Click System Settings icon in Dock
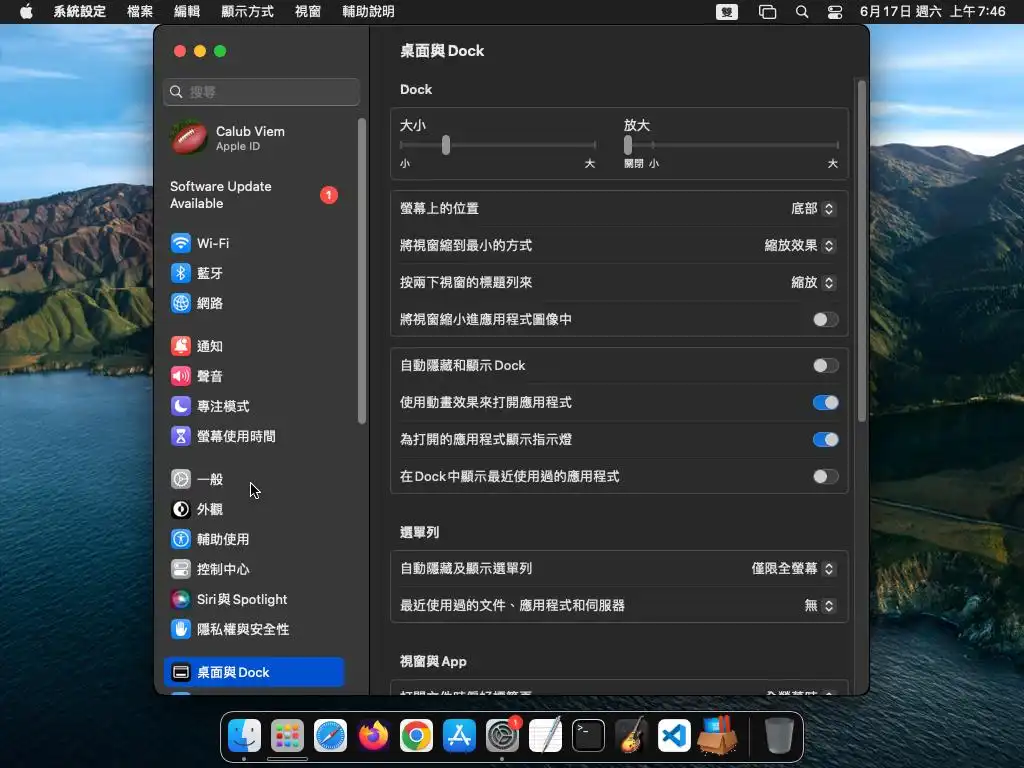This screenshot has width=1024, height=768. tap(502, 736)
